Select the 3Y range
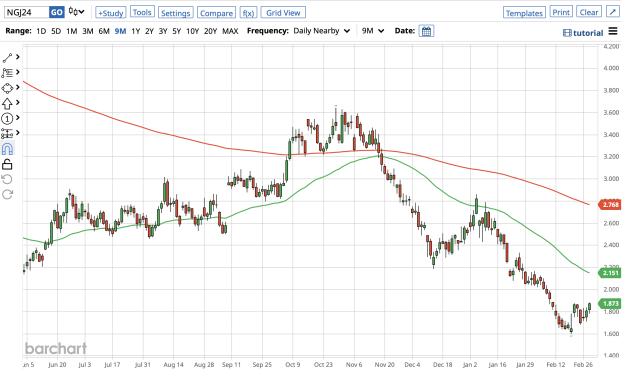This screenshot has width=625, height=379. [x=163, y=31]
